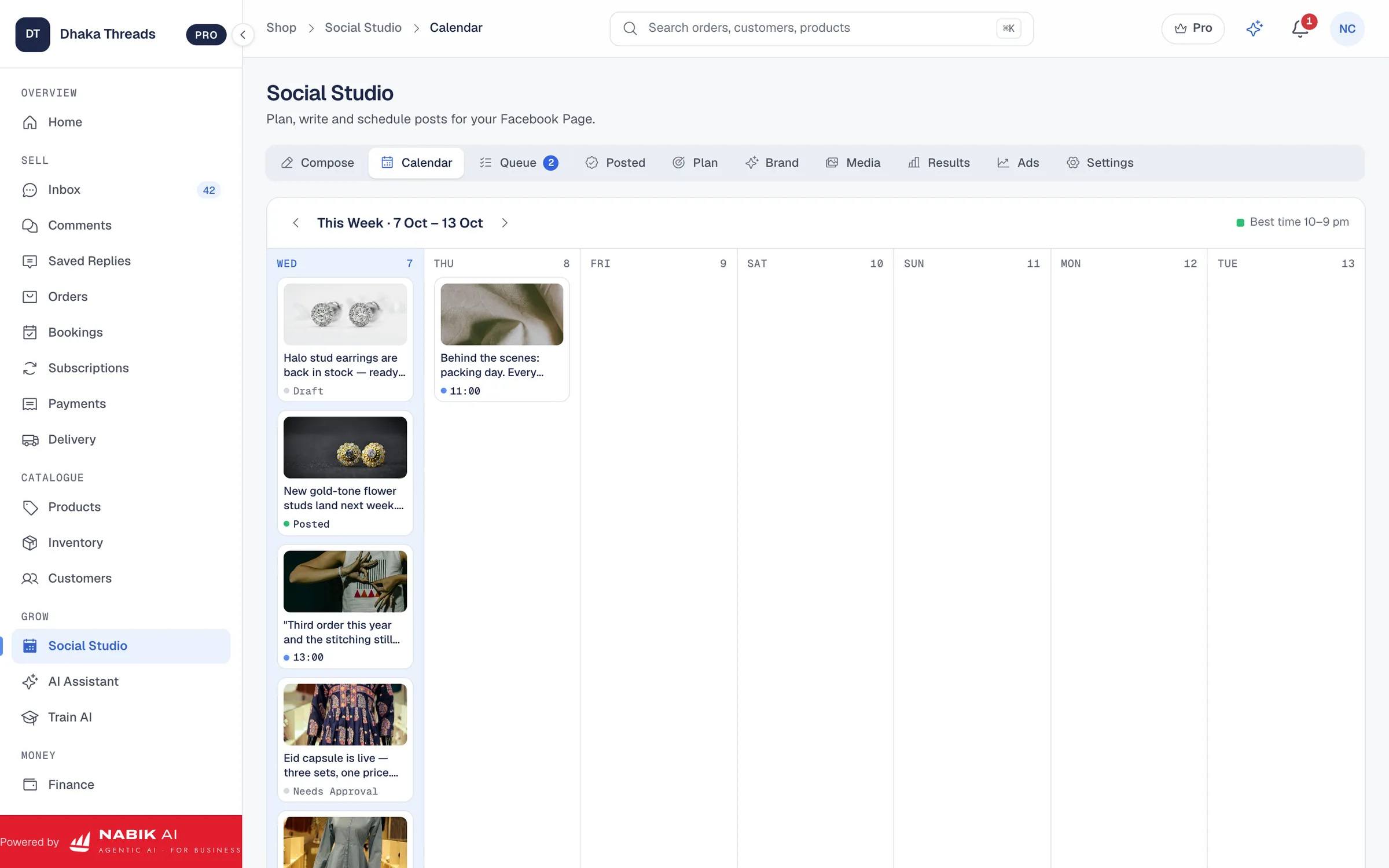Viewport: 1389px width, 868px height.
Task: Switch to the Compose tab
Action: pos(317,163)
